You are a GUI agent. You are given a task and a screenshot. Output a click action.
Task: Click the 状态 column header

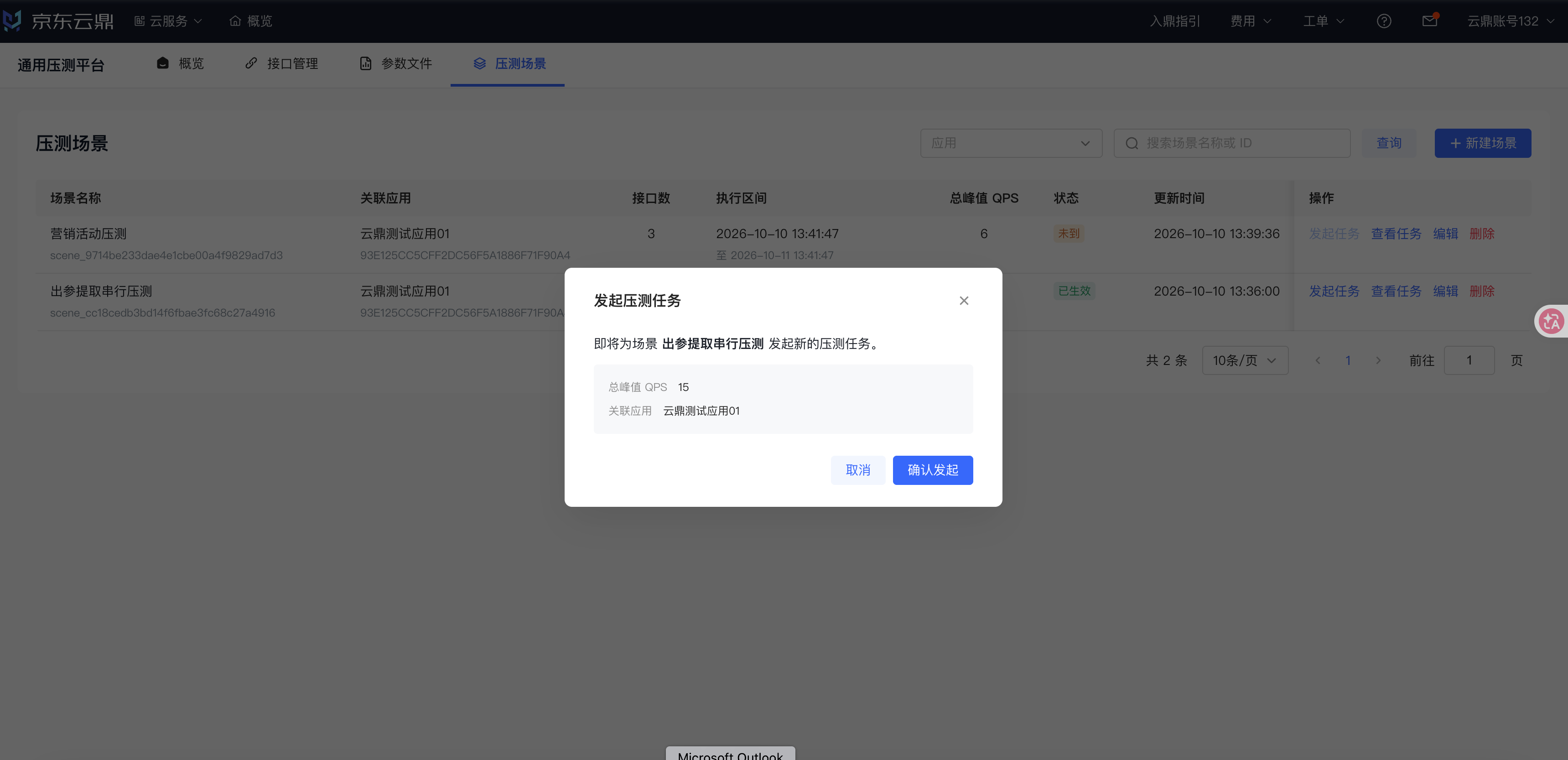point(1066,198)
